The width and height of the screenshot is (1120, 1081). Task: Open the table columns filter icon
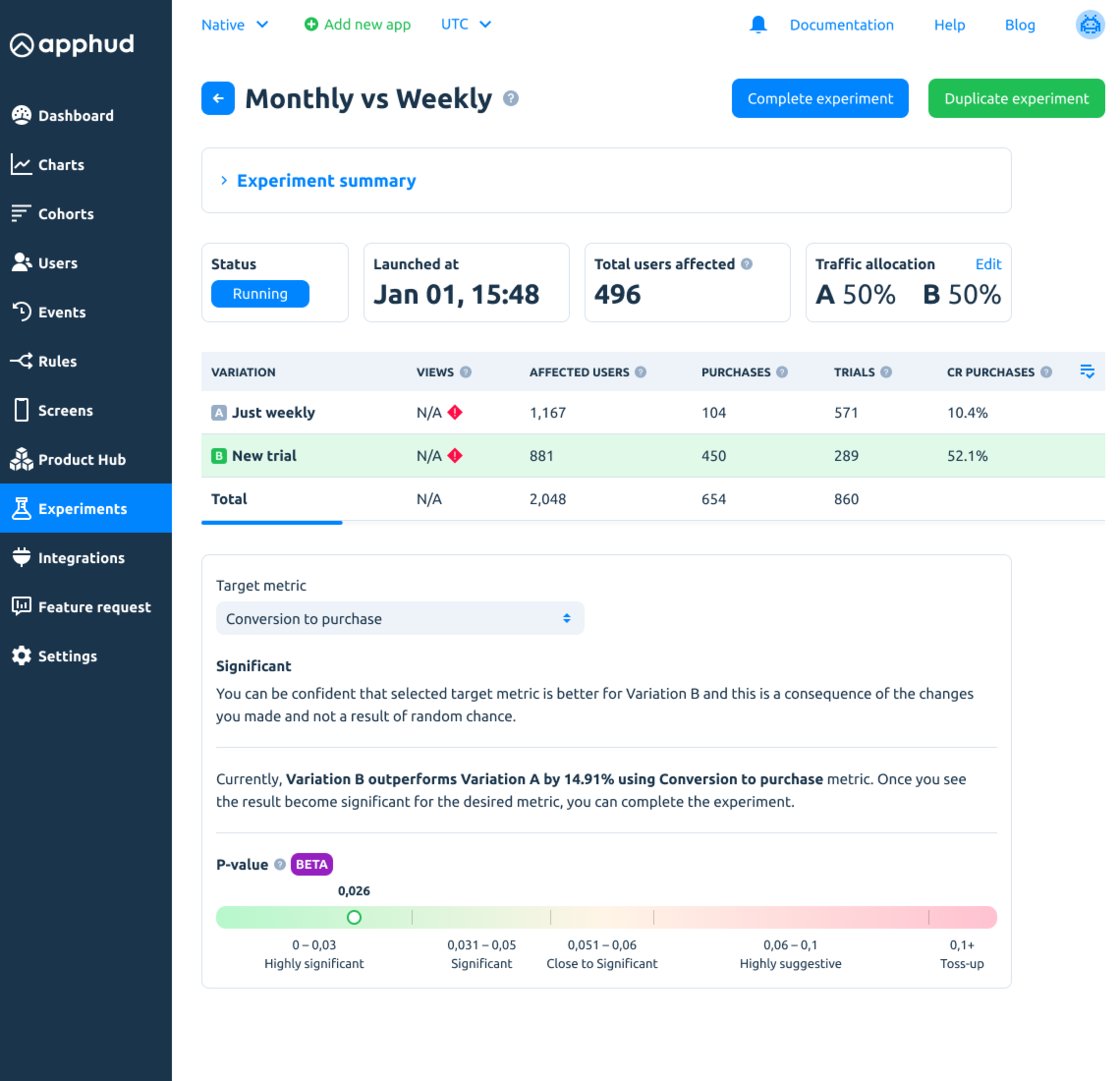[1087, 371]
